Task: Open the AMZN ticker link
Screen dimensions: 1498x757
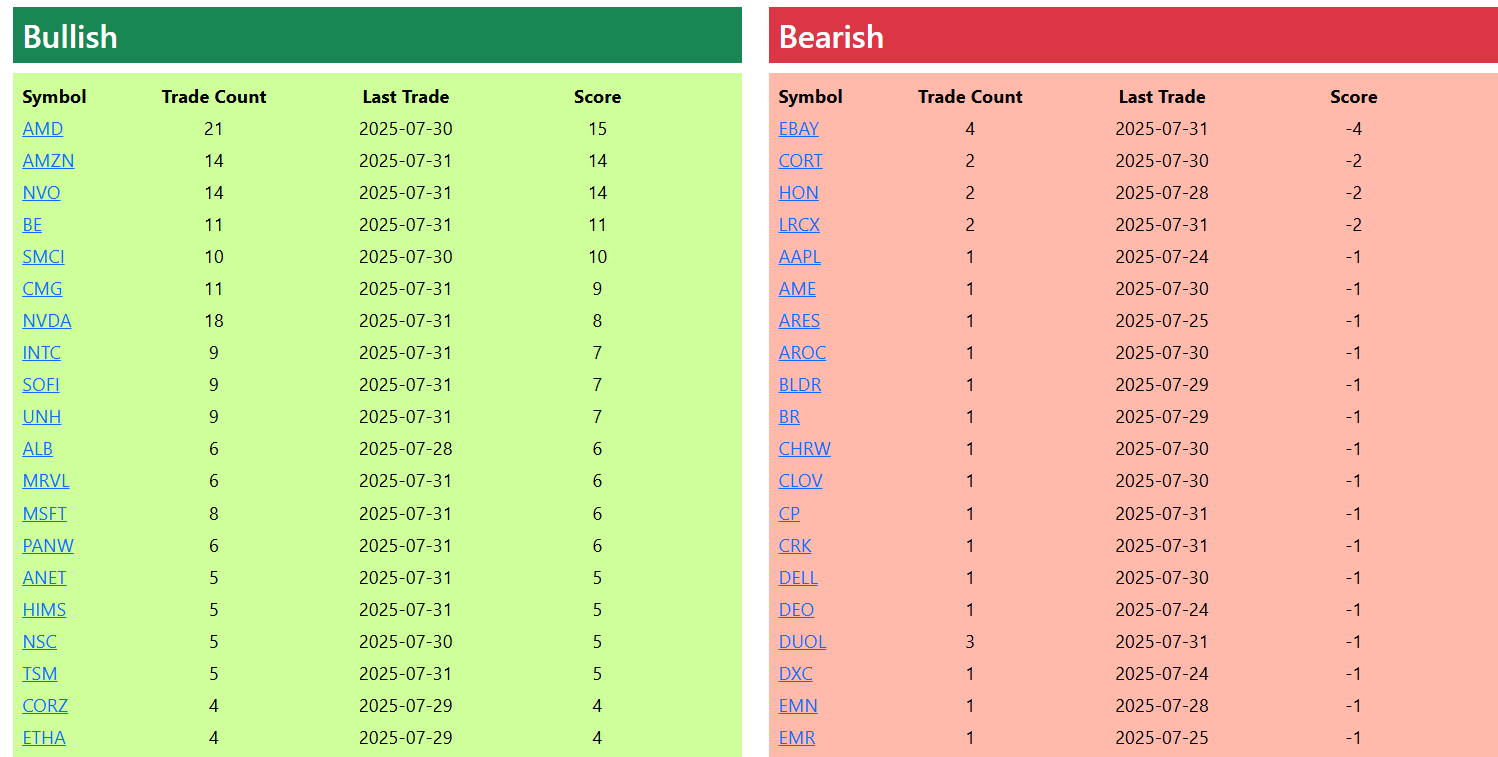Action: coord(48,161)
